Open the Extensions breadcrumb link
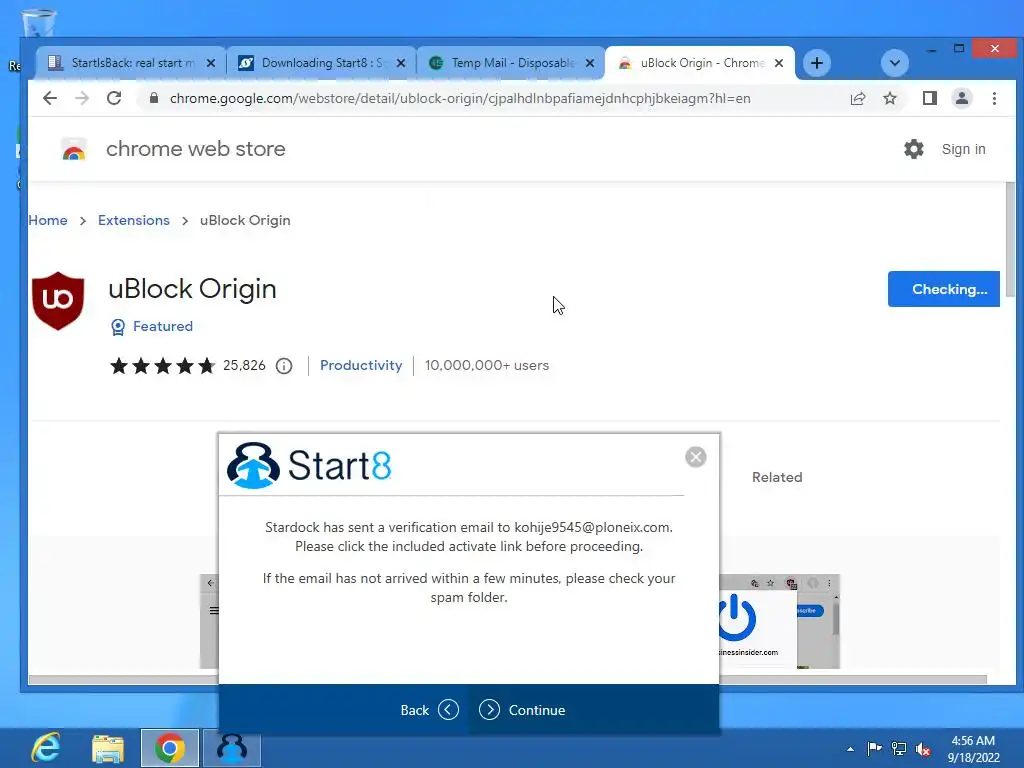This screenshot has width=1024, height=768. click(x=134, y=220)
